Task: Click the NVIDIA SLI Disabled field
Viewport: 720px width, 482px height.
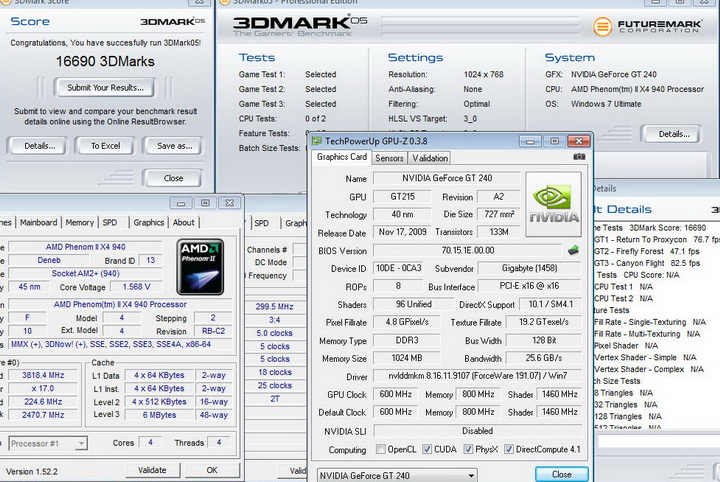Action: point(478,431)
